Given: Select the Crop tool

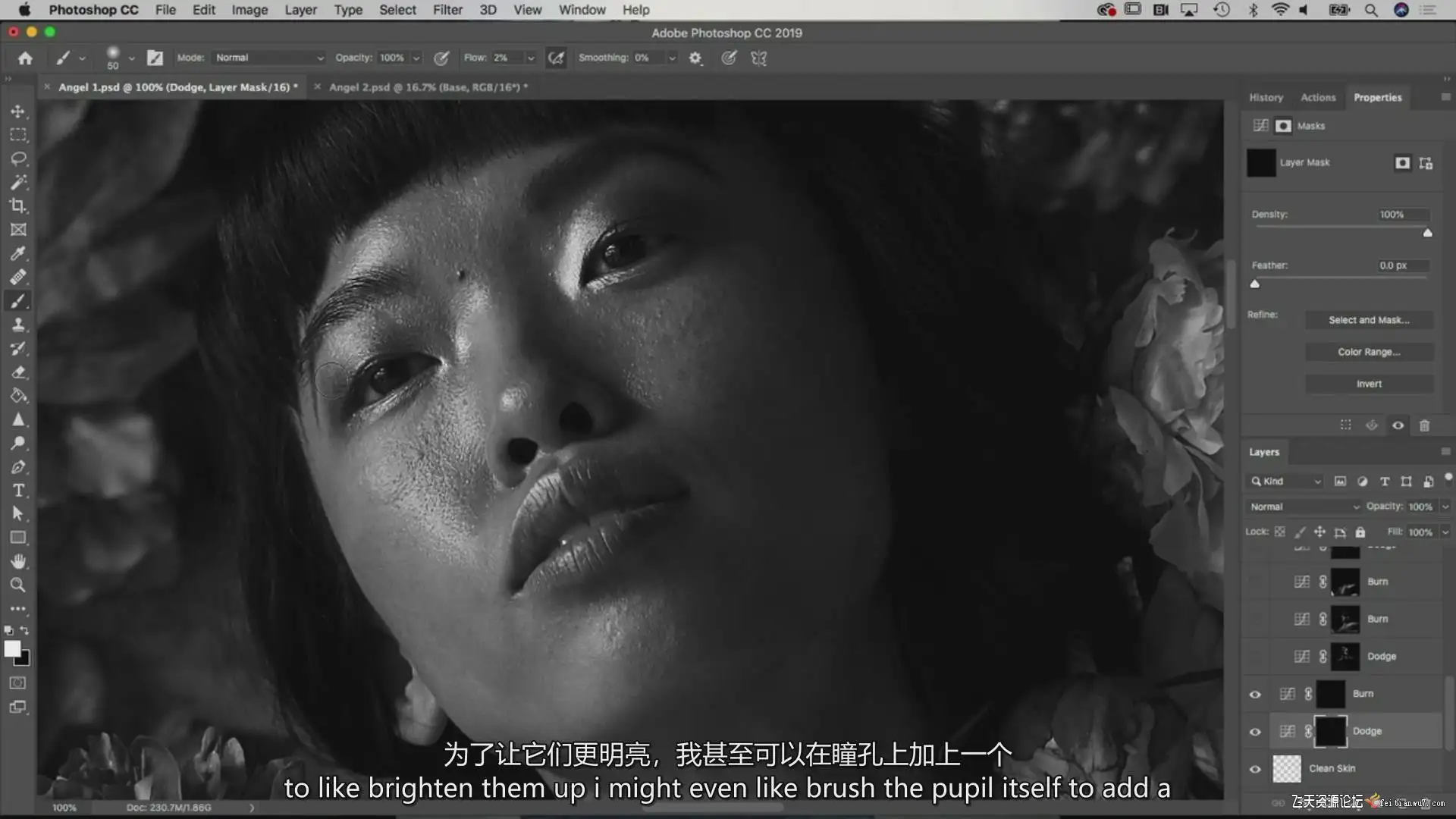Looking at the screenshot, I should (18, 206).
